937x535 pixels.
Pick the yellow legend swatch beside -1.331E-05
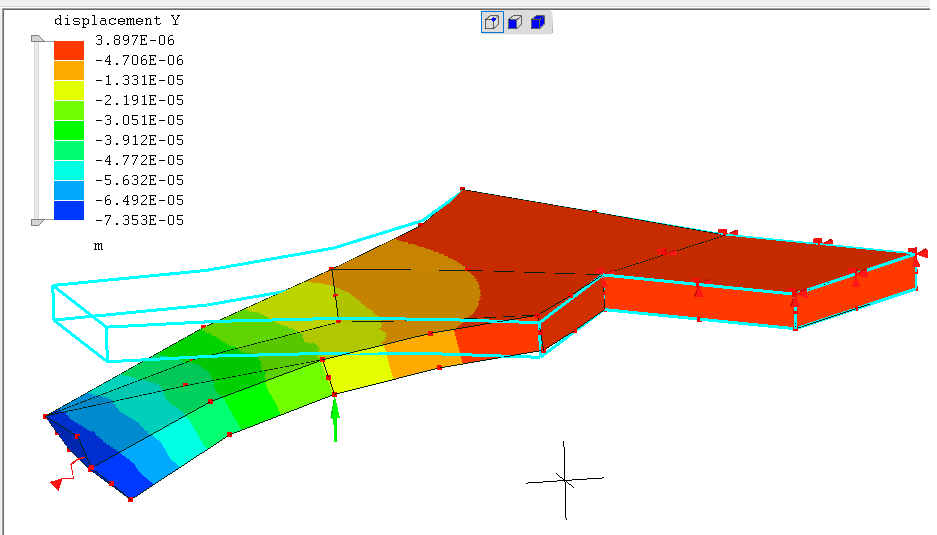point(69,90)
